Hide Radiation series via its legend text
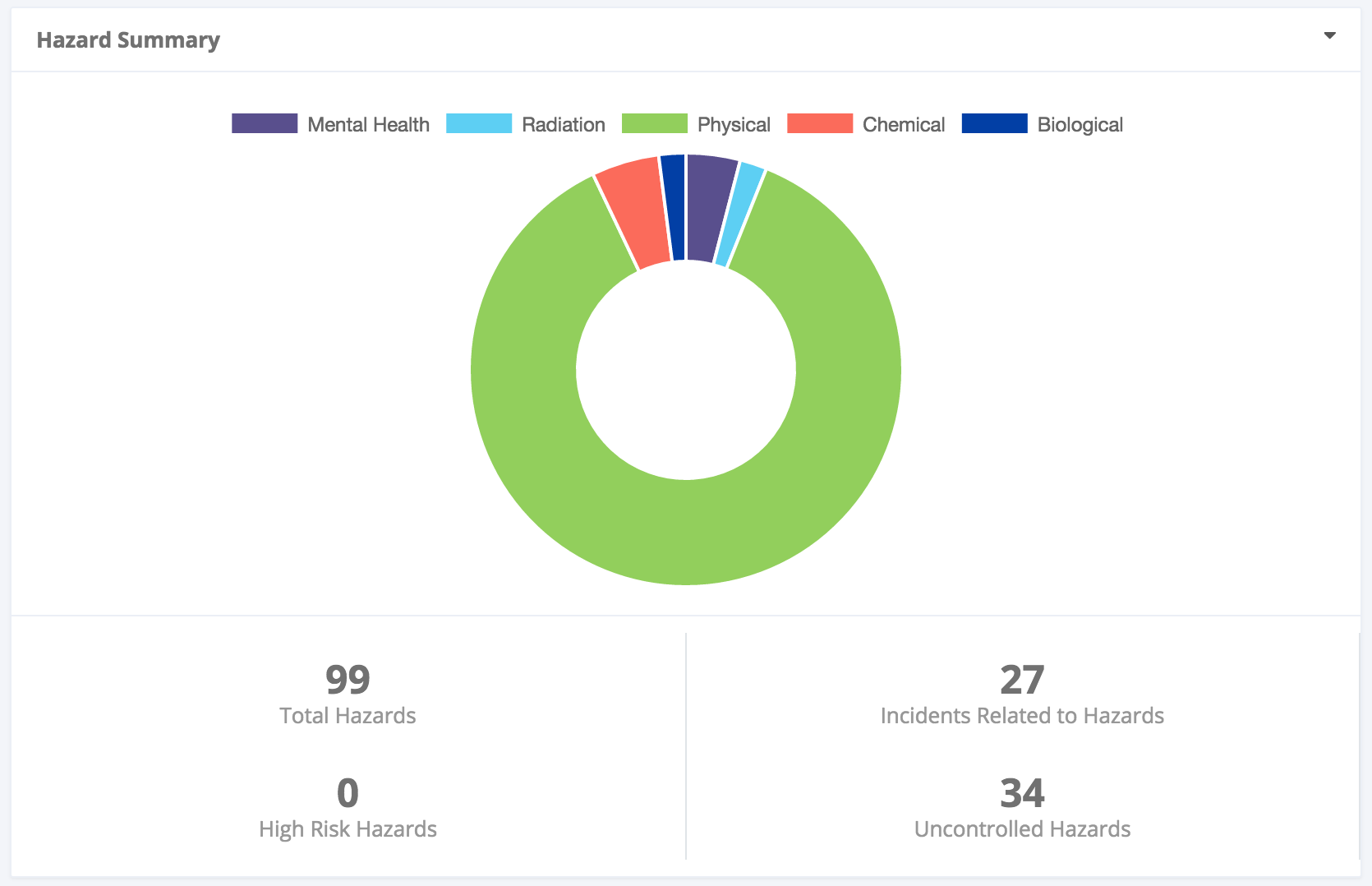1372x886 pixels. point(563,125)
